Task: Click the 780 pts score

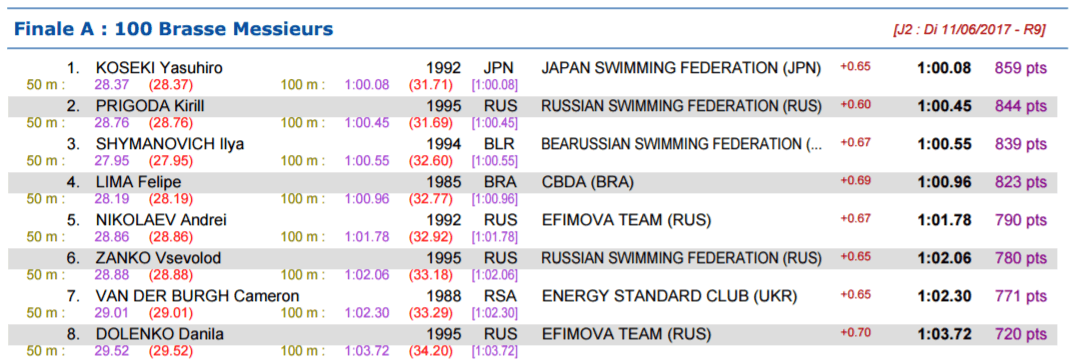Action: (x=1021, y=259)
